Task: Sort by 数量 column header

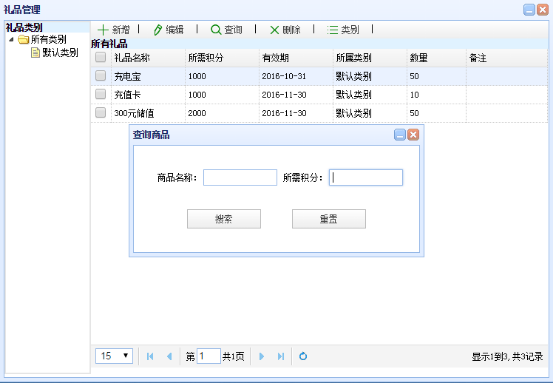Action: 437,58
